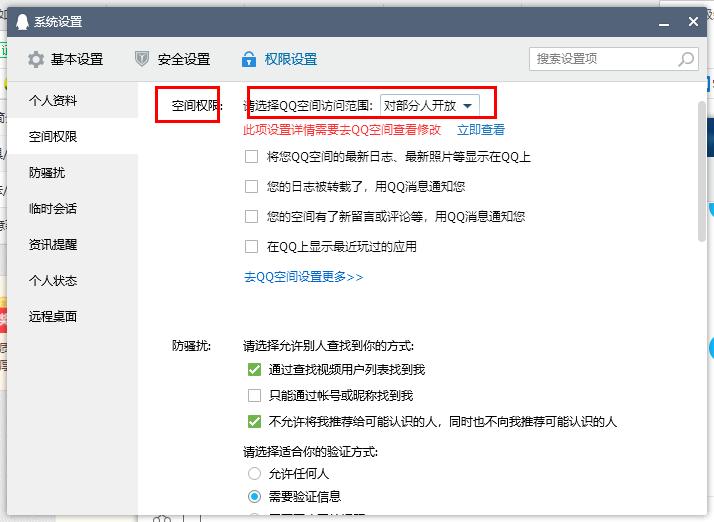Click the 去QQ空间设置更多>> link
The width and height of the screenshot is (714, 522).
[x=304, y=276]
